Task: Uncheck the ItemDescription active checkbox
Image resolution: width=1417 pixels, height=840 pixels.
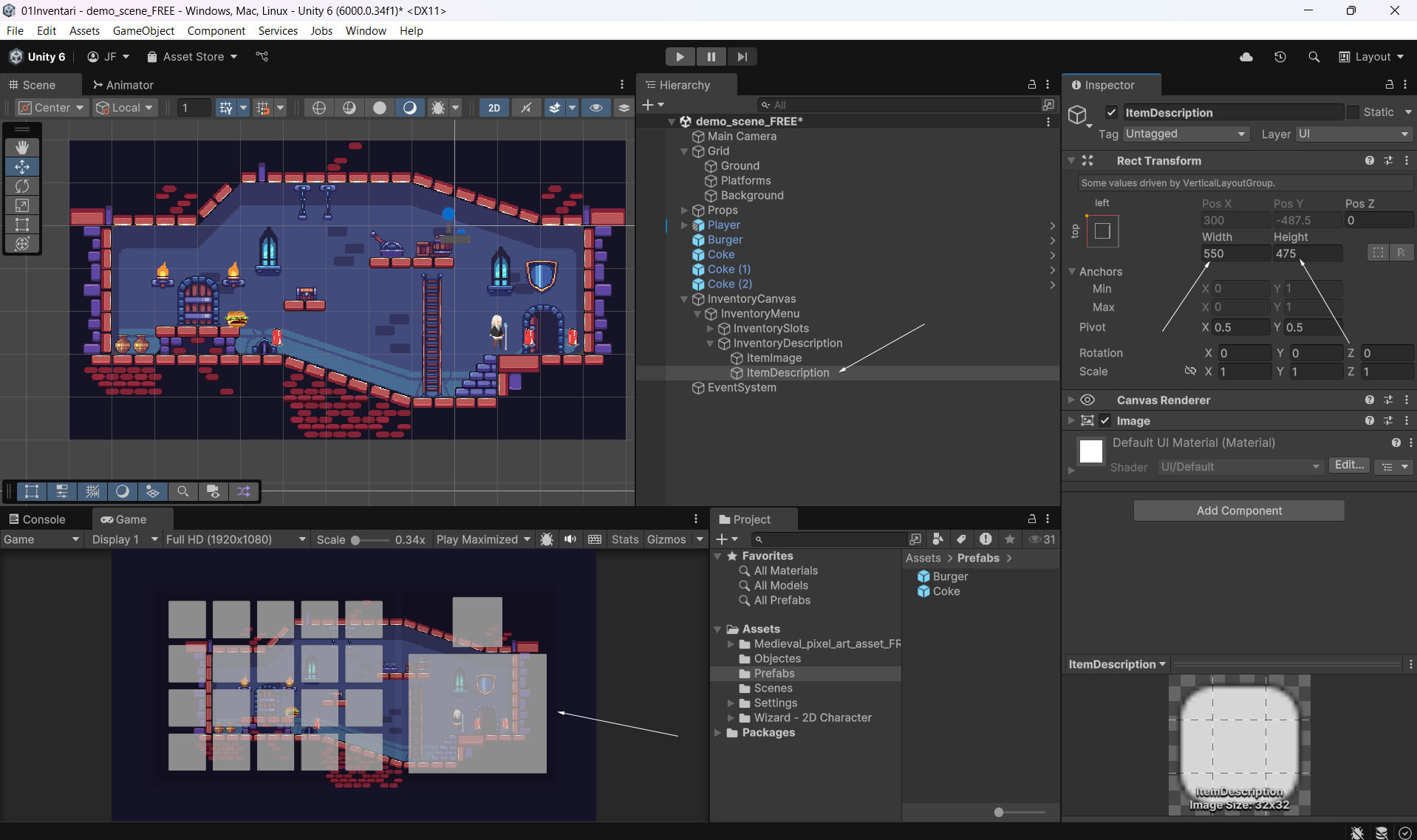Action: point(1111,112)
